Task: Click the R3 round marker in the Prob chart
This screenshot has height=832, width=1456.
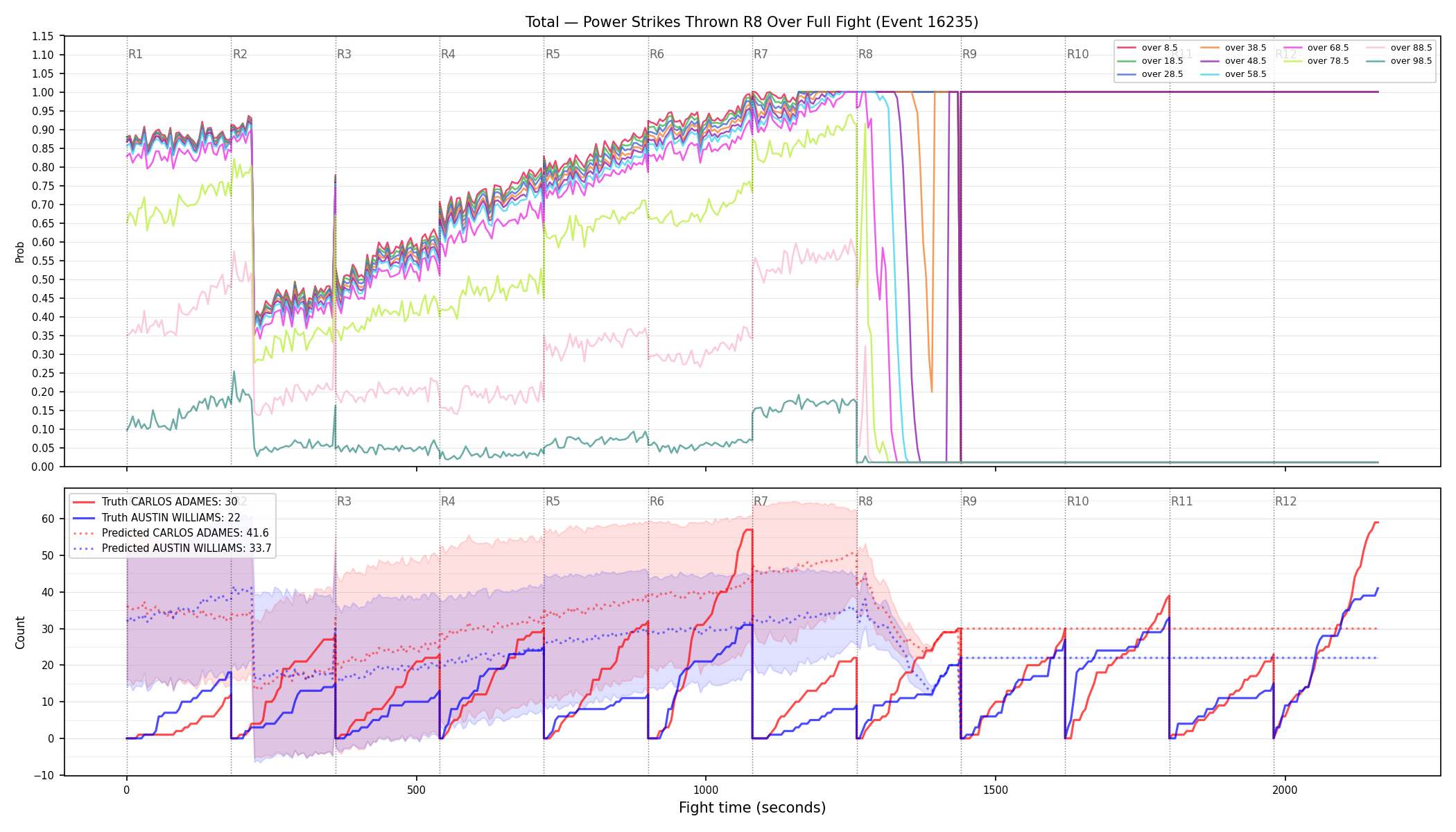Action: pyautogui.click(x=344, y=54)
